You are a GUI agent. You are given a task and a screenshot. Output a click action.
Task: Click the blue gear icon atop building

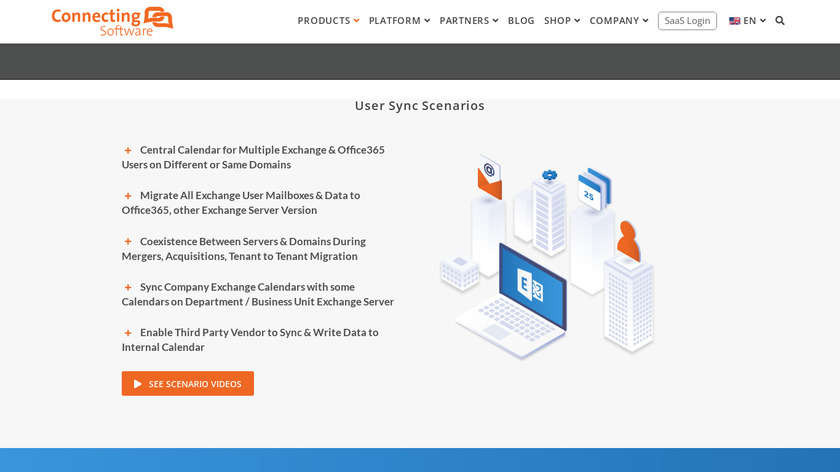pos(549,175)
